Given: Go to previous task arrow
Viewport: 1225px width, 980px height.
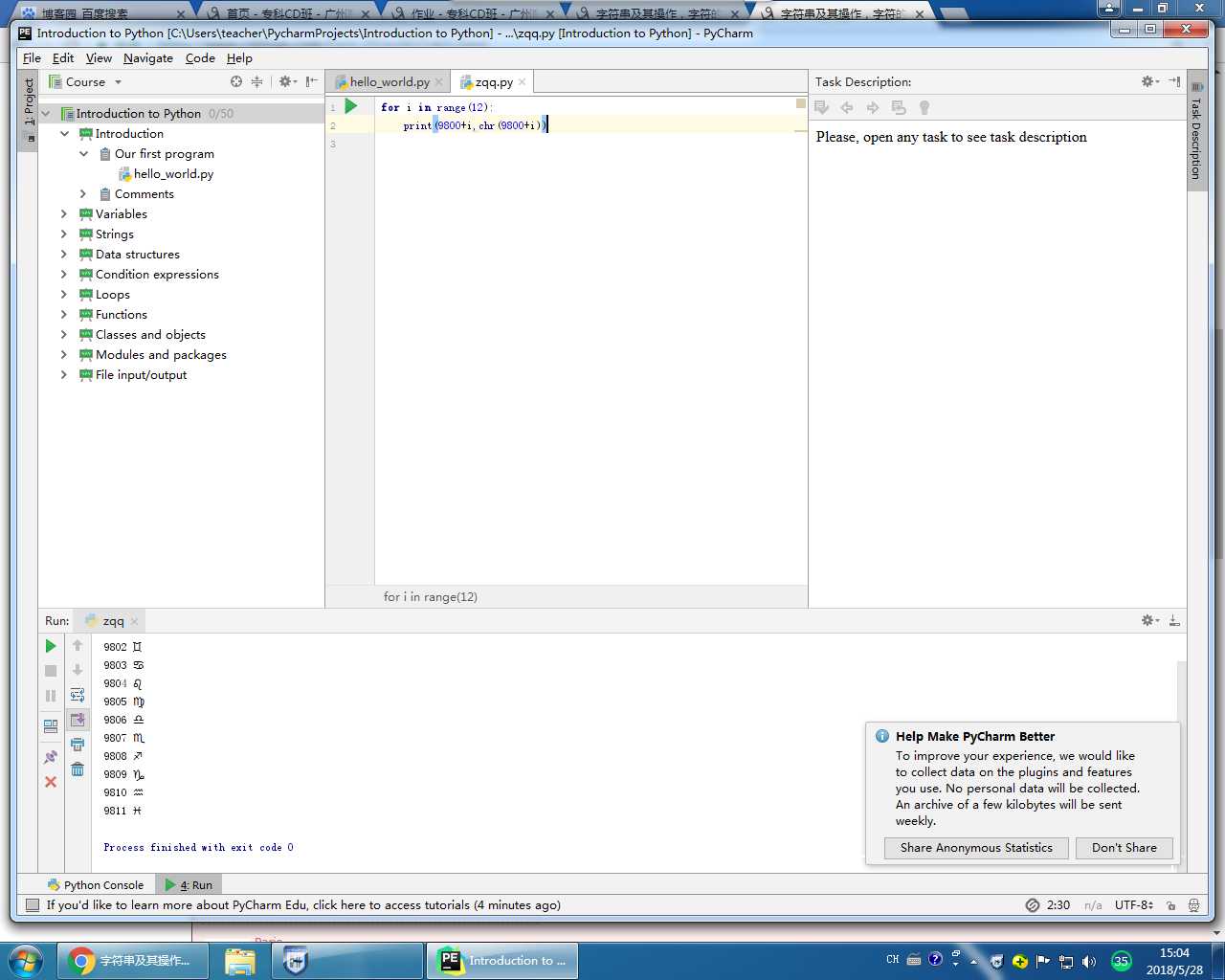Looking at the screenshot, I should tap(847, 107).
